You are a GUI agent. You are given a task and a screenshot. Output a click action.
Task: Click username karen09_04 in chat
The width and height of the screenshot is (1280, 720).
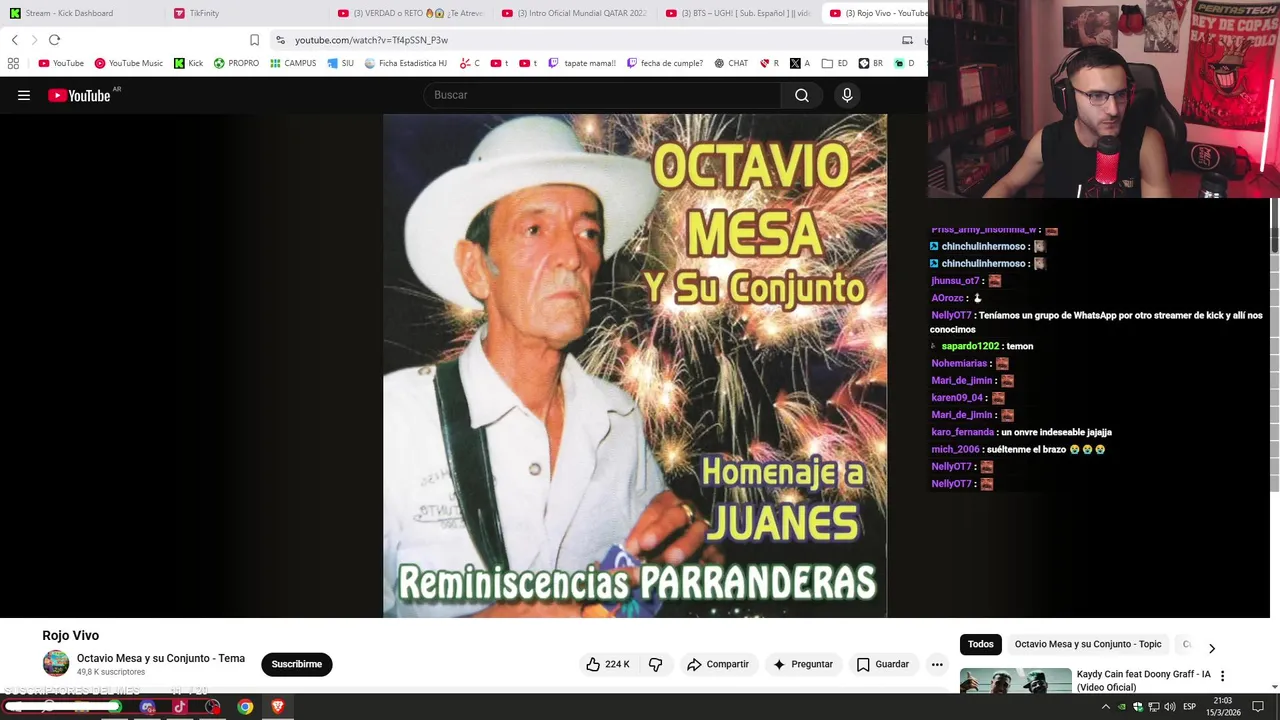click(x=957, y=397)
